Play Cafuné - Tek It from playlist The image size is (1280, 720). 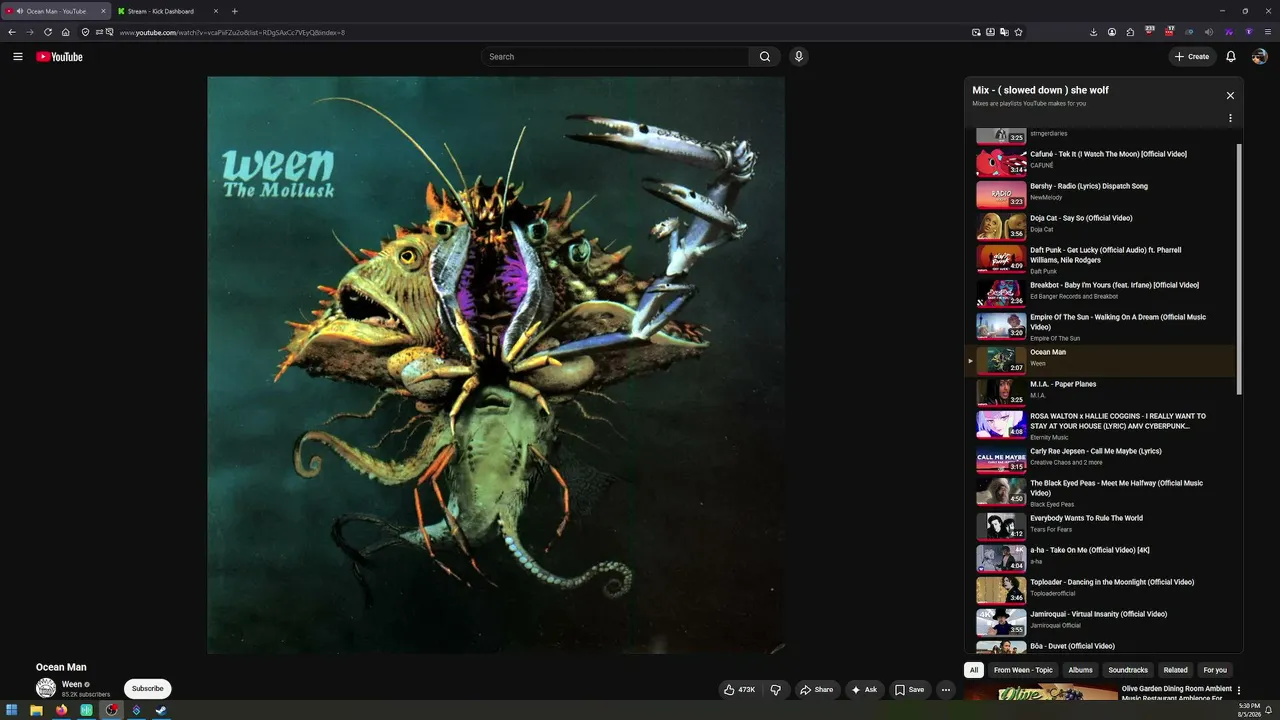coord(1101,161)
